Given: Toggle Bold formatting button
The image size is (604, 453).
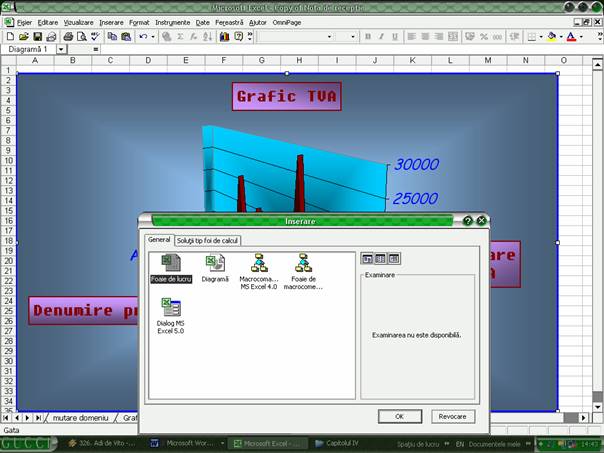Looking at the screenshot, I should (x=368, y=37).
